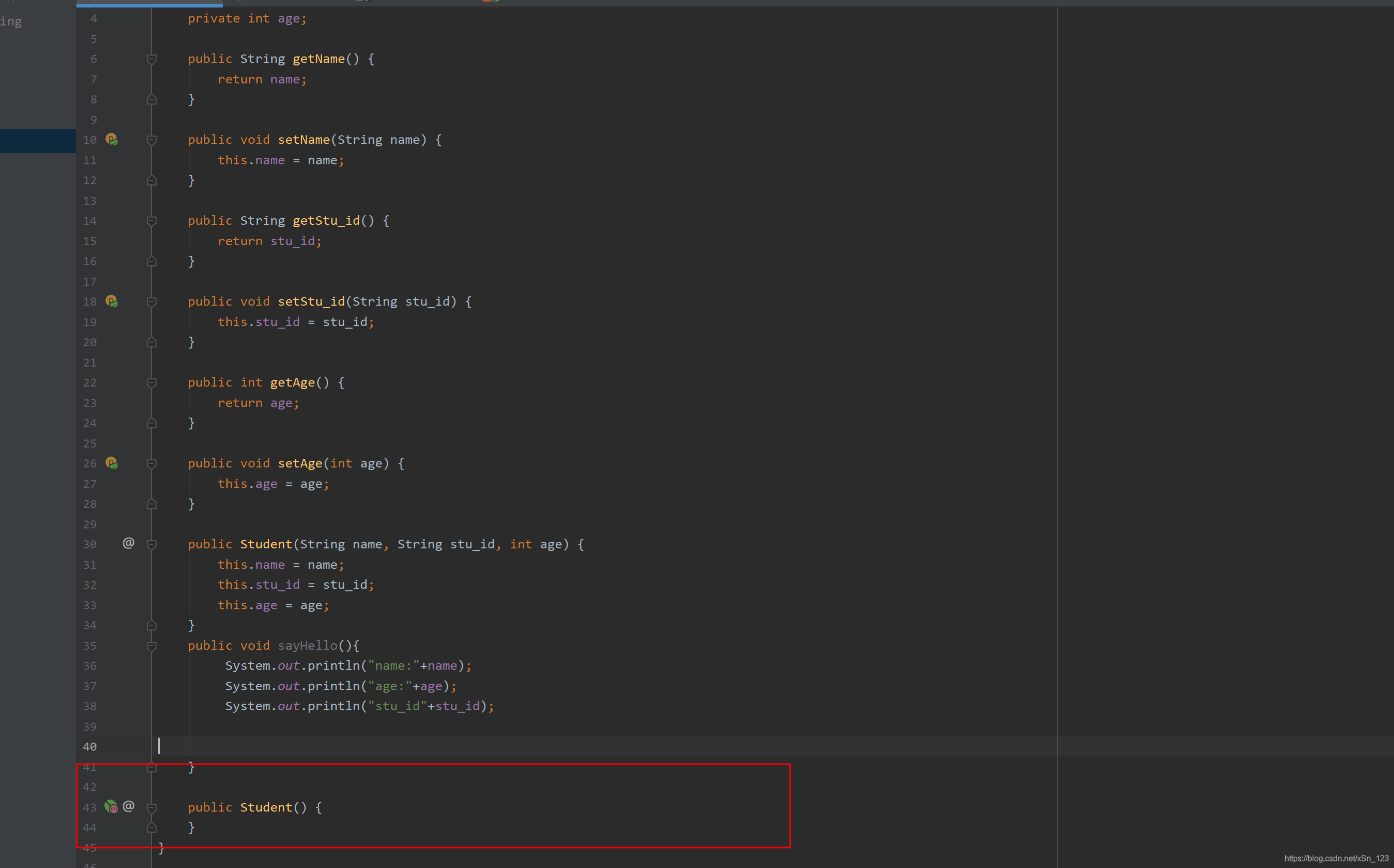Click the 'out' field on line 38
1394x868 pixels.
(x=289, y=707)
